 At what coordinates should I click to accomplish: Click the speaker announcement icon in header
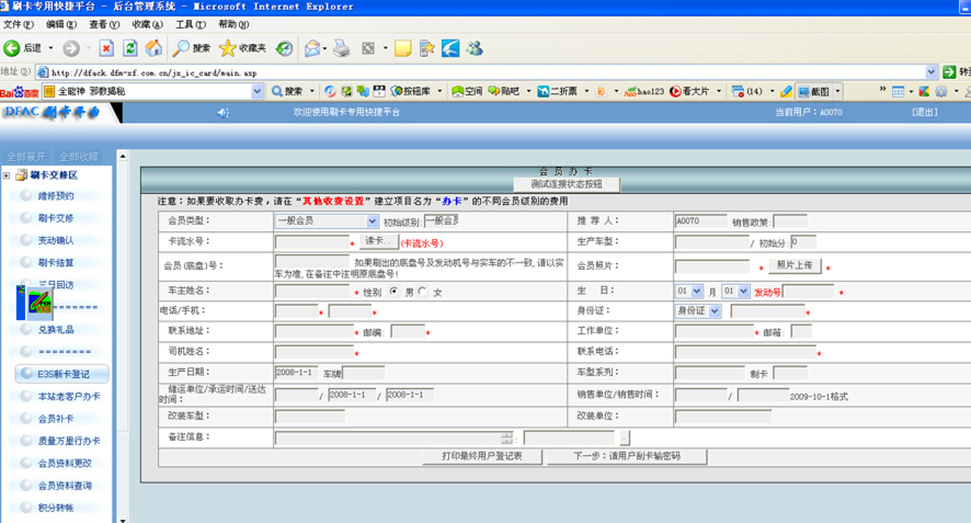click(223, 113)
